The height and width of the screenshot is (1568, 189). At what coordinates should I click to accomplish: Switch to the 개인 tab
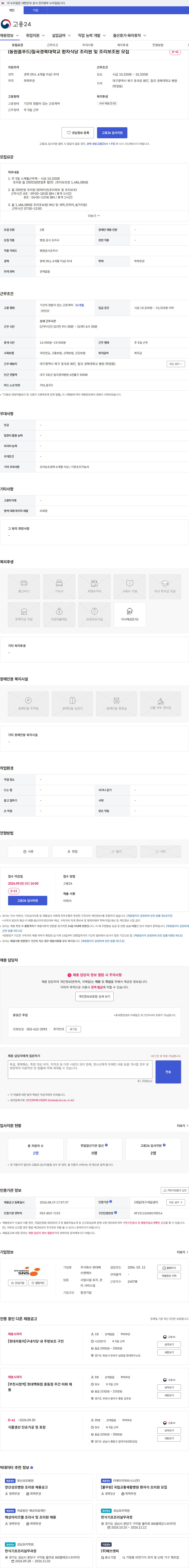pos(12,10)
